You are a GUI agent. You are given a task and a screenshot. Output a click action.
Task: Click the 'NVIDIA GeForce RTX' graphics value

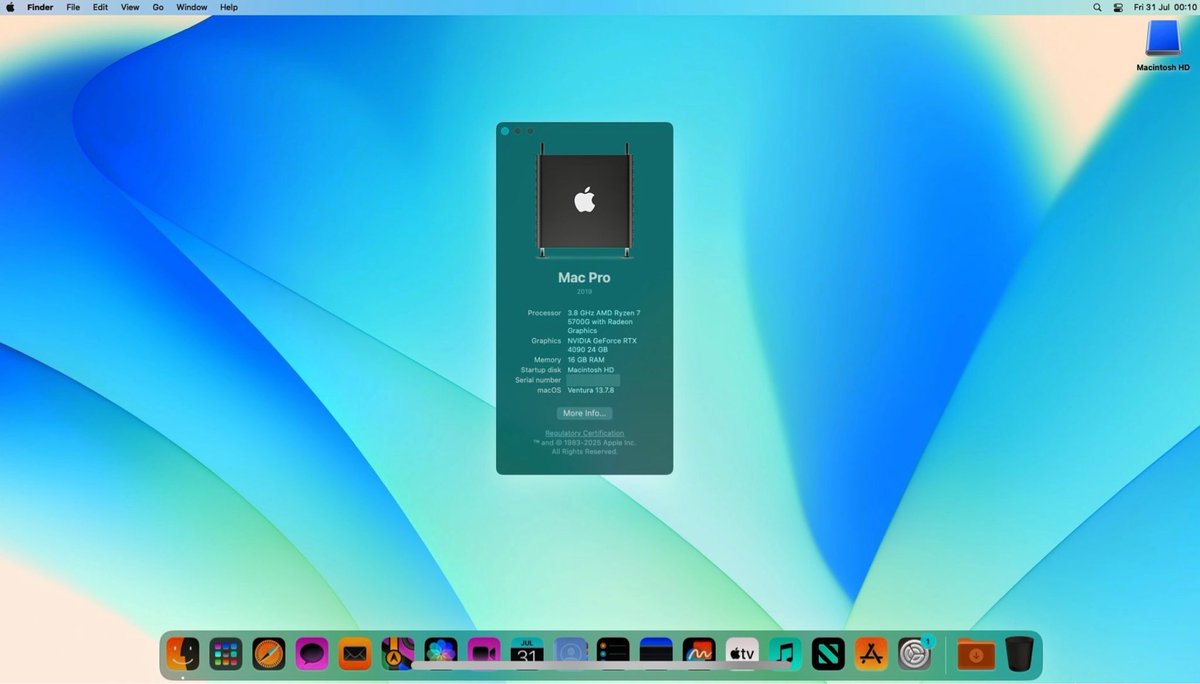(602, 341)
